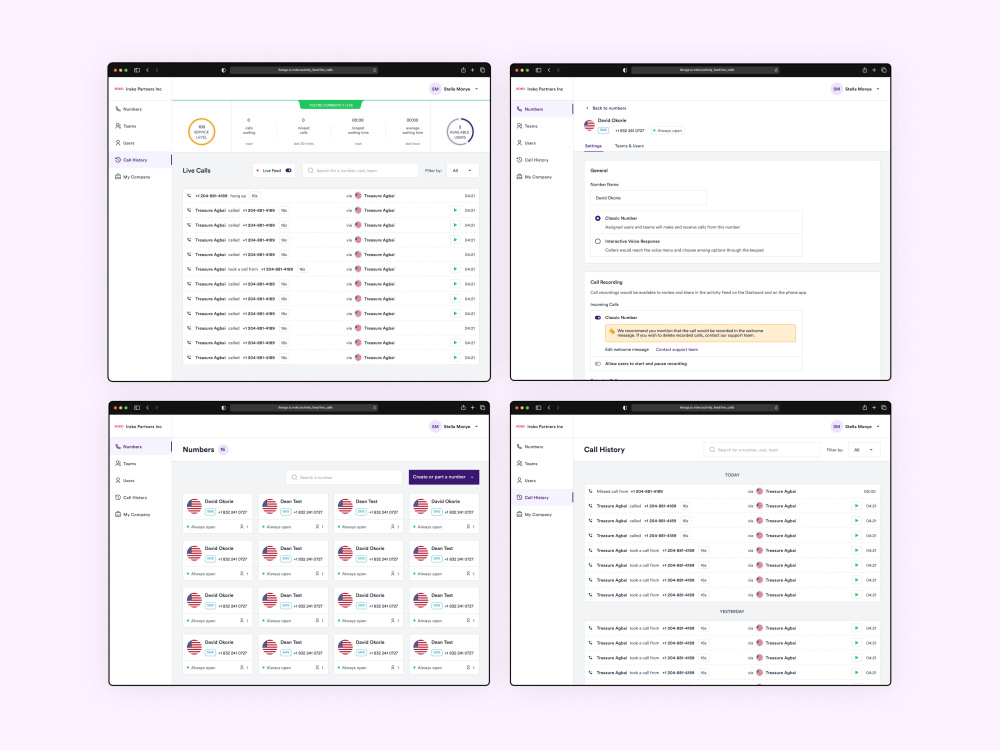Select the Classic Number radio option under General
This screenshot has height=750, width=1000.
point(598,218)
